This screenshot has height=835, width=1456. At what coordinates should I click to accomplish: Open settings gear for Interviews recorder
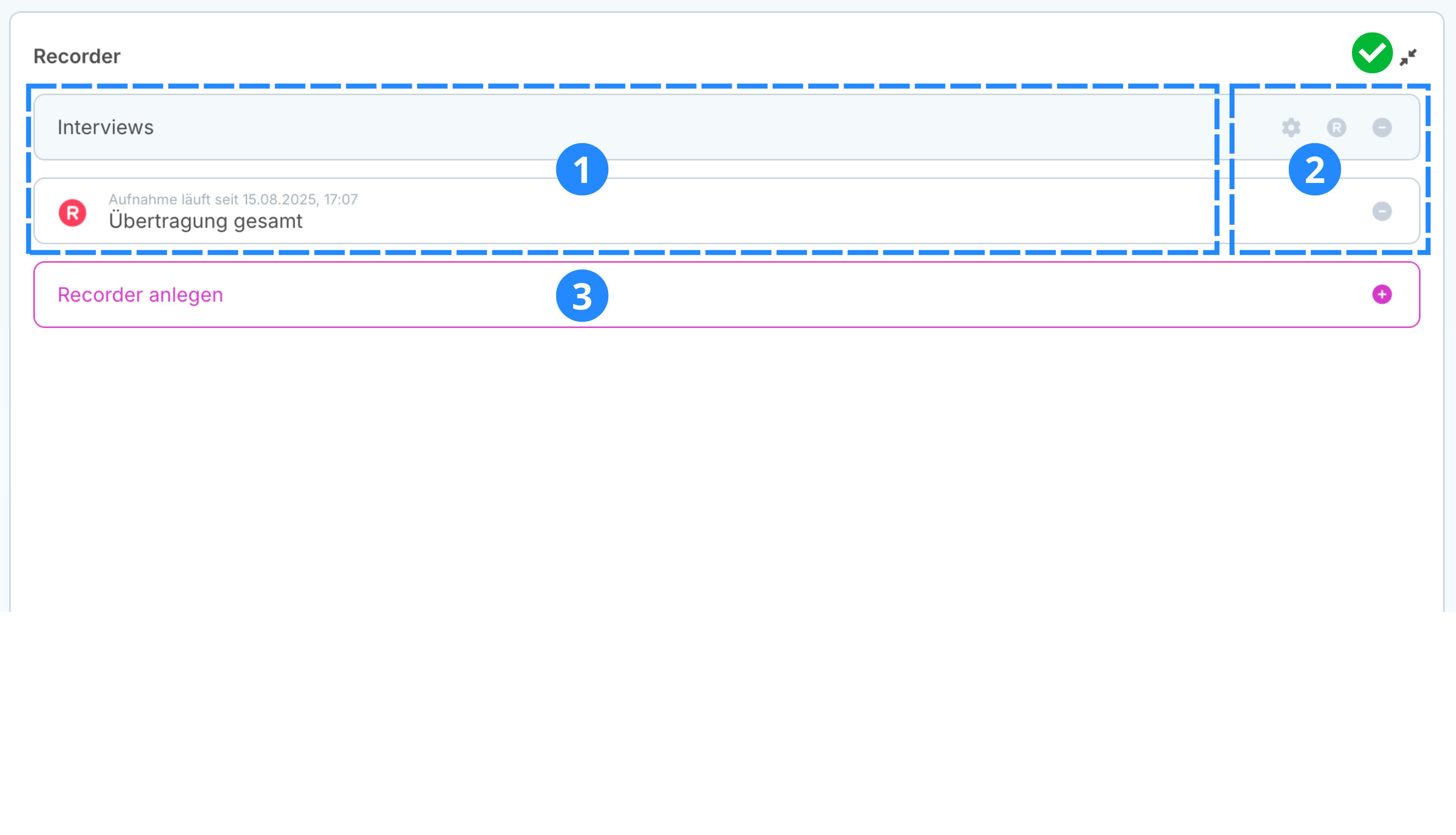point(1291,127)
